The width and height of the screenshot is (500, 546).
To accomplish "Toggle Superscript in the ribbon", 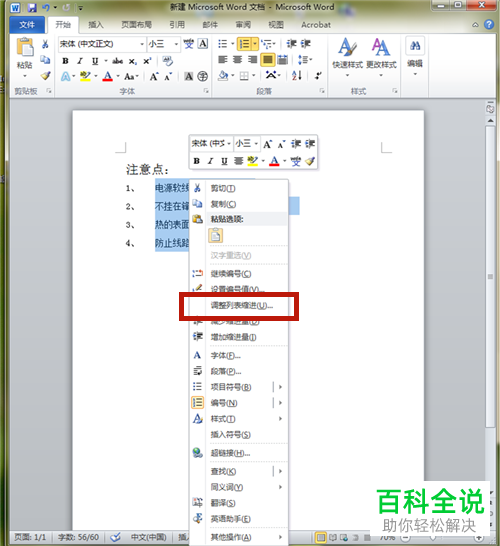I will point(147,61).
